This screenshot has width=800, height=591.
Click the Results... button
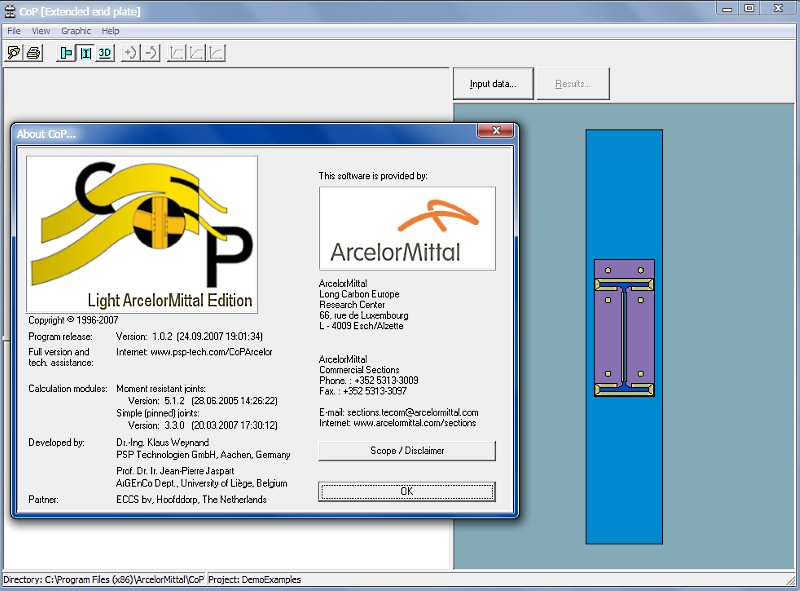(x=573, y=84)
